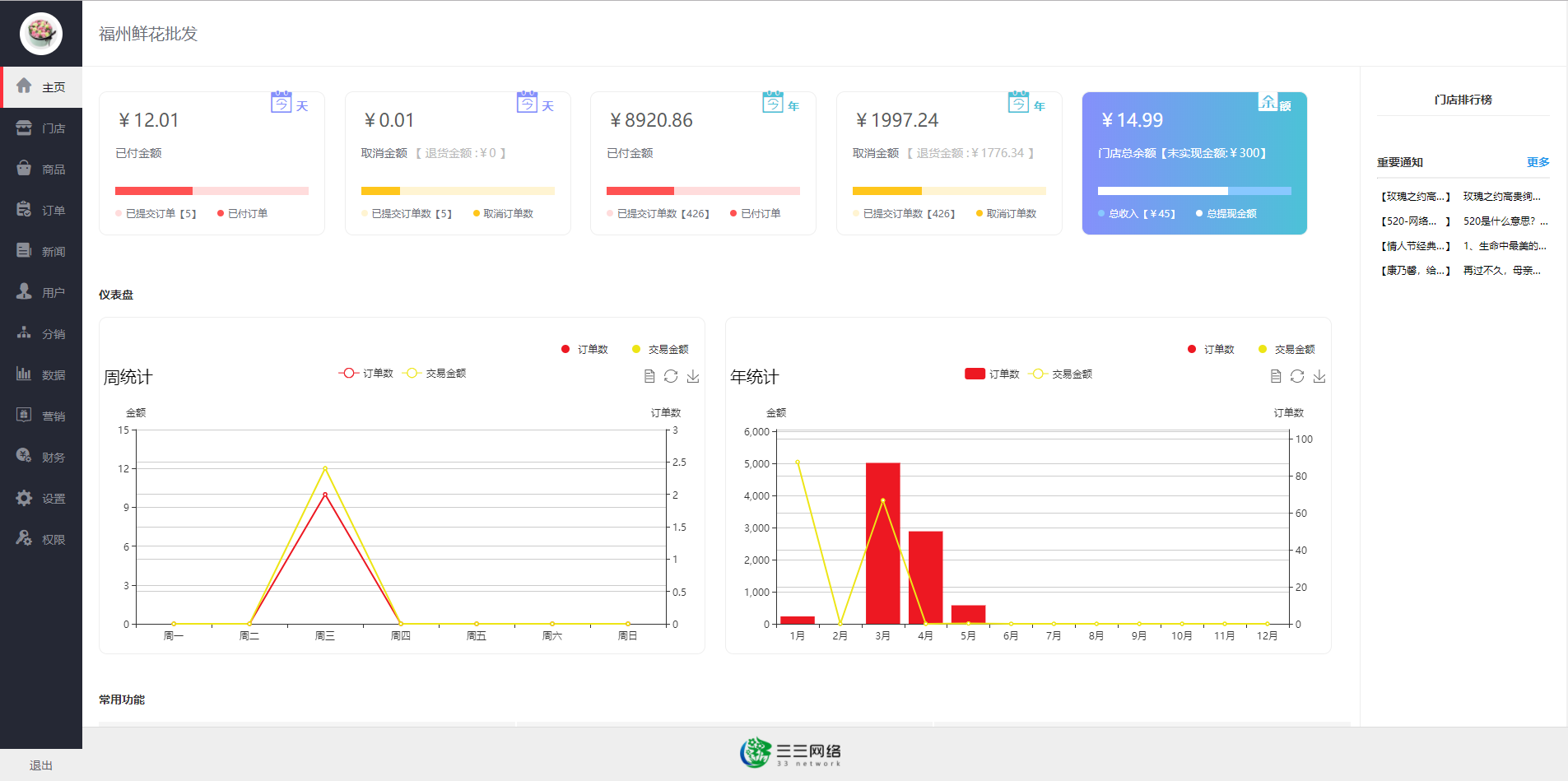The height and width of the screenshot is (781, 1568).
Task: Open the yearly chart data view icon
Action: (1276, 376)
